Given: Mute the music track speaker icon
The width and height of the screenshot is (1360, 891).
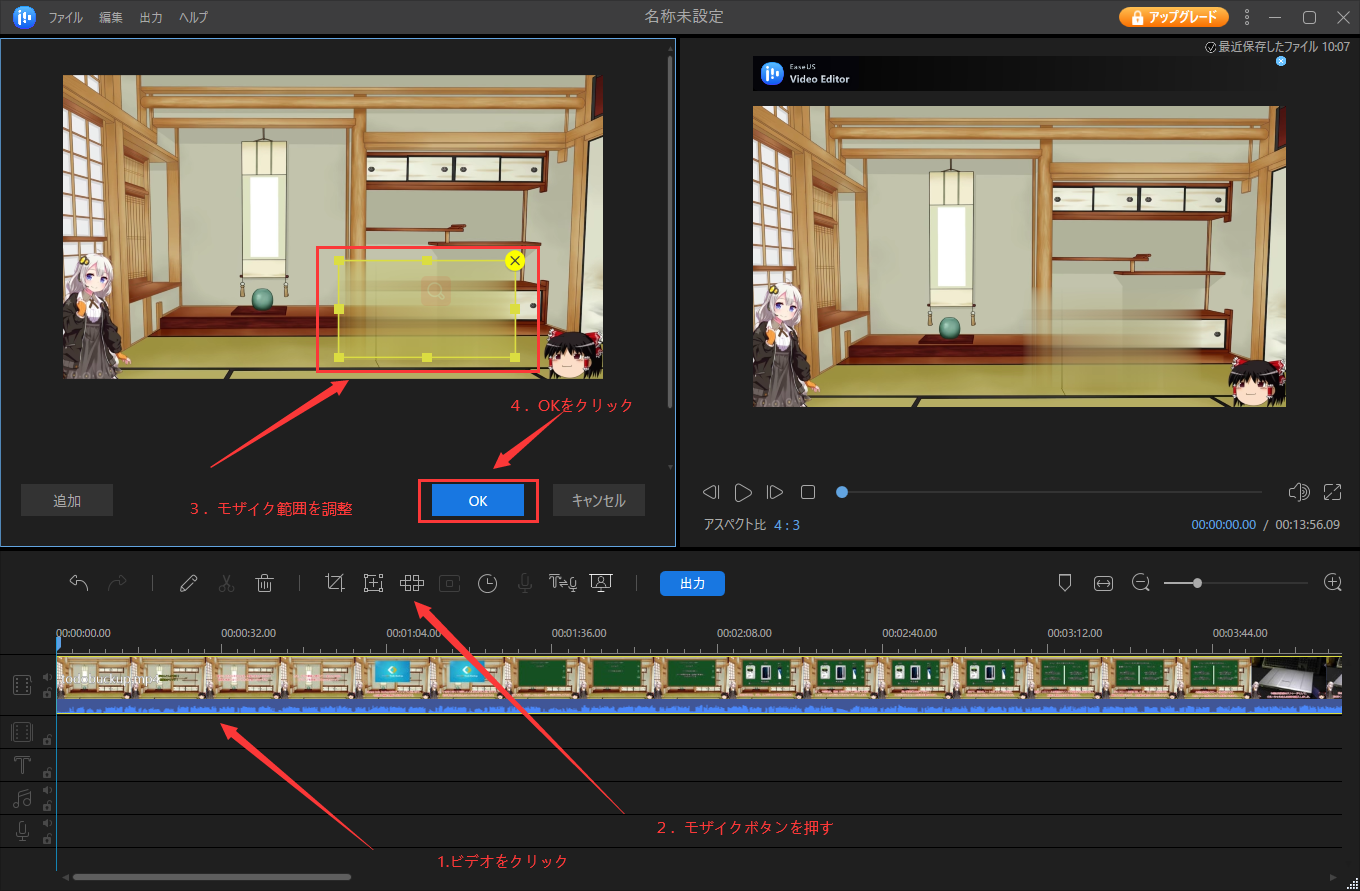Looking at the screenshot, I should 47,791.
